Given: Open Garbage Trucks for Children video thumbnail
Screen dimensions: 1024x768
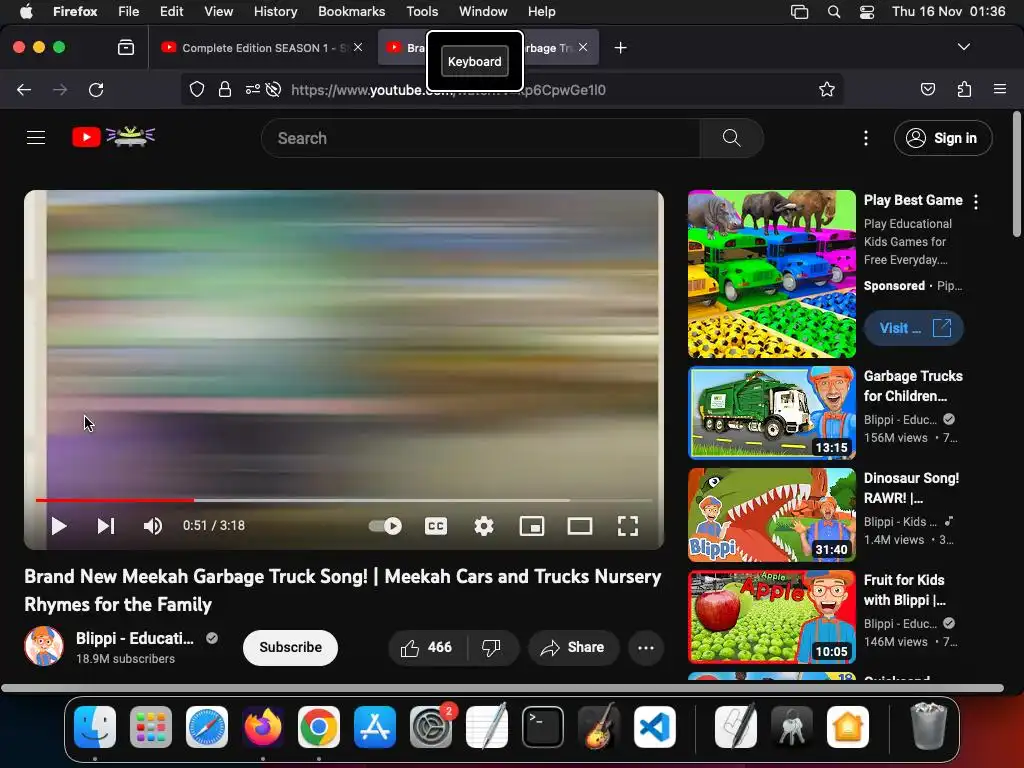Looking at the screenshot, I should coord(771,412).
